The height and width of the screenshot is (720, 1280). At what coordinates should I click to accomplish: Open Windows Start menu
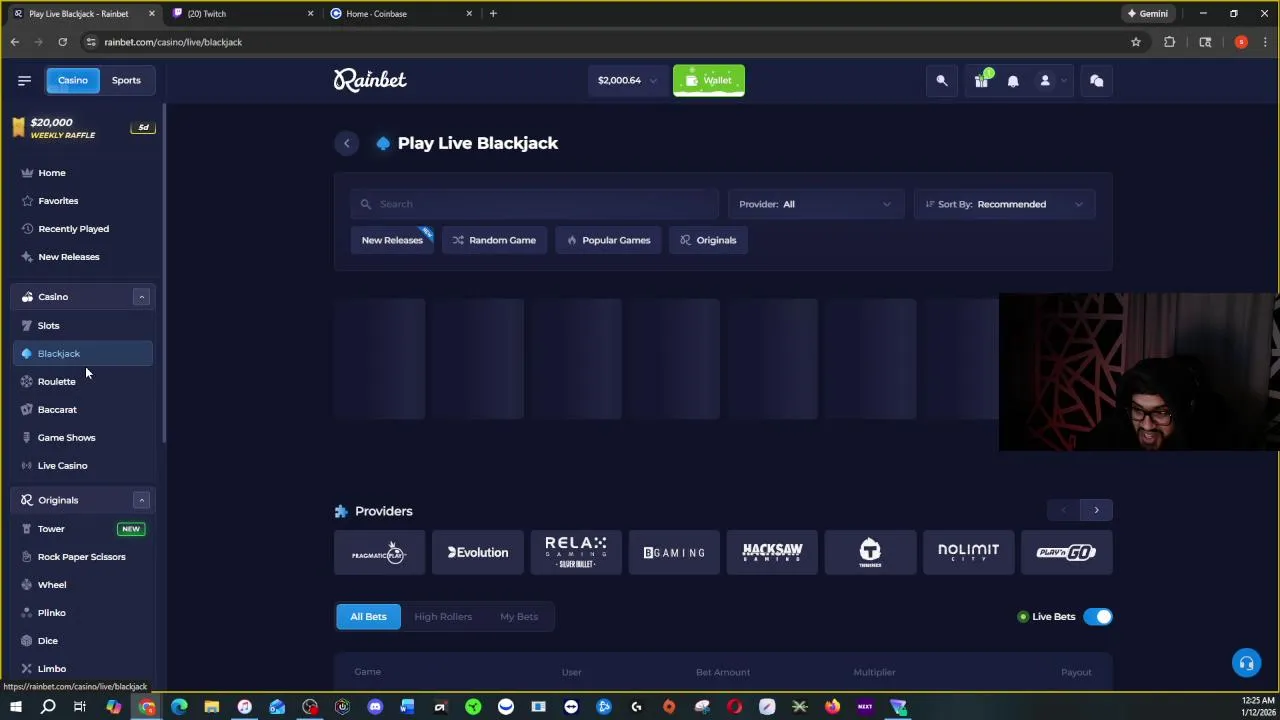15,707
